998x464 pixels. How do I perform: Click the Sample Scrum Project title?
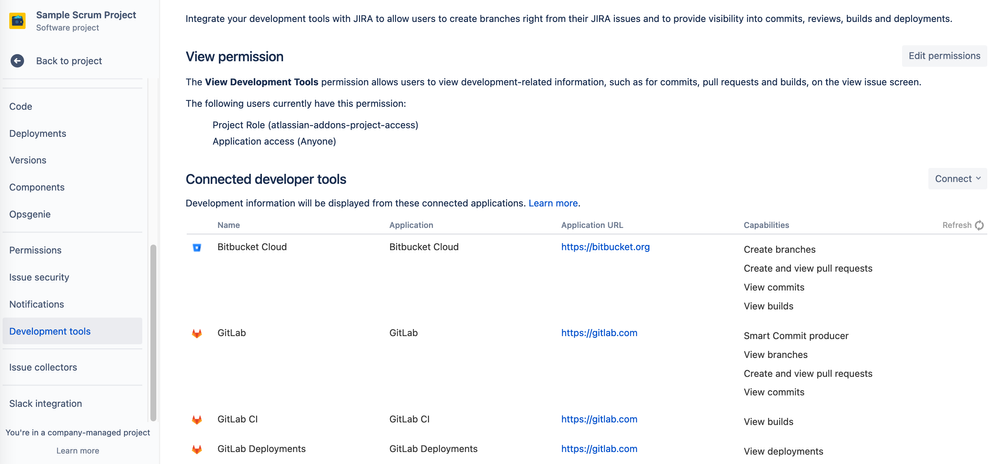(86, 15)
